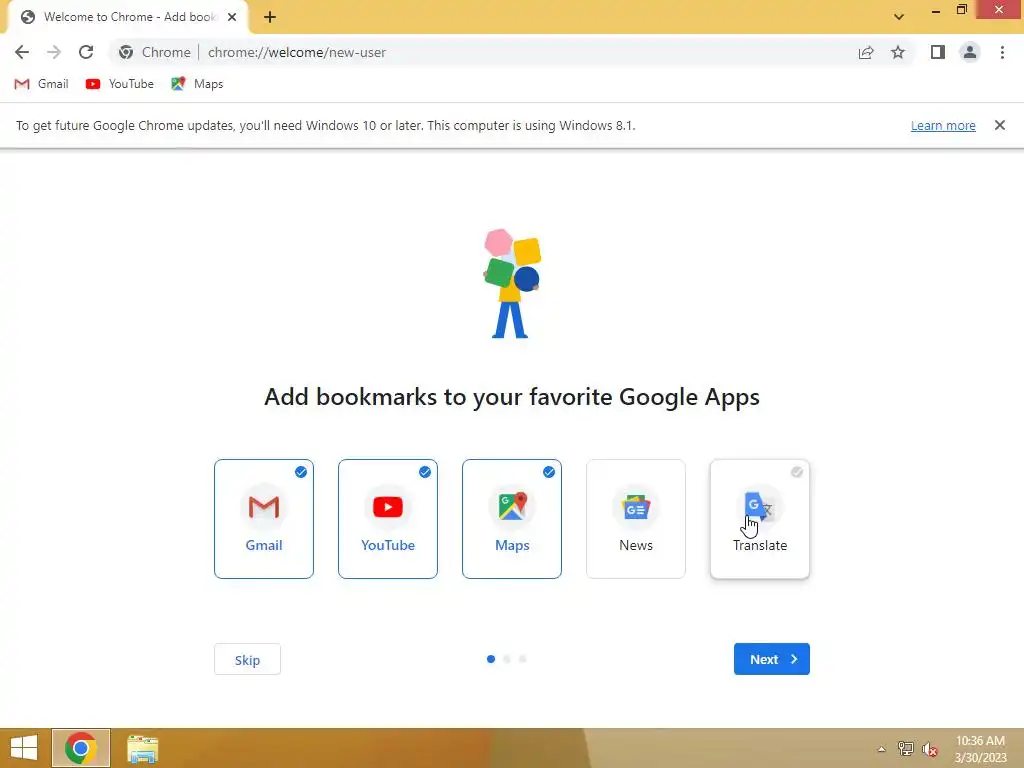This screenshot has width=1024, height=768.
Task: Reload the current Chrome page
Action: (86, 52)
